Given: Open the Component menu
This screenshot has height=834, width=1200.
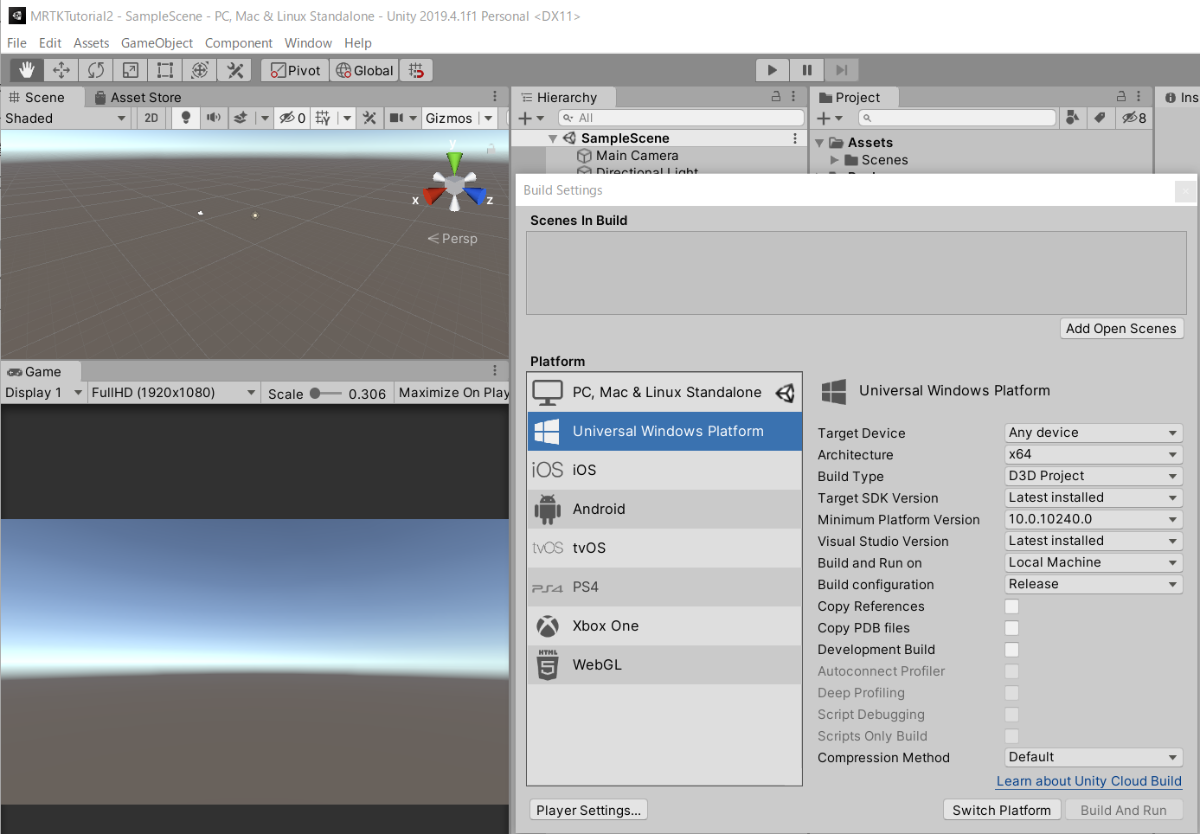Looking at the screenshot, I should click(x=239, y=43).
